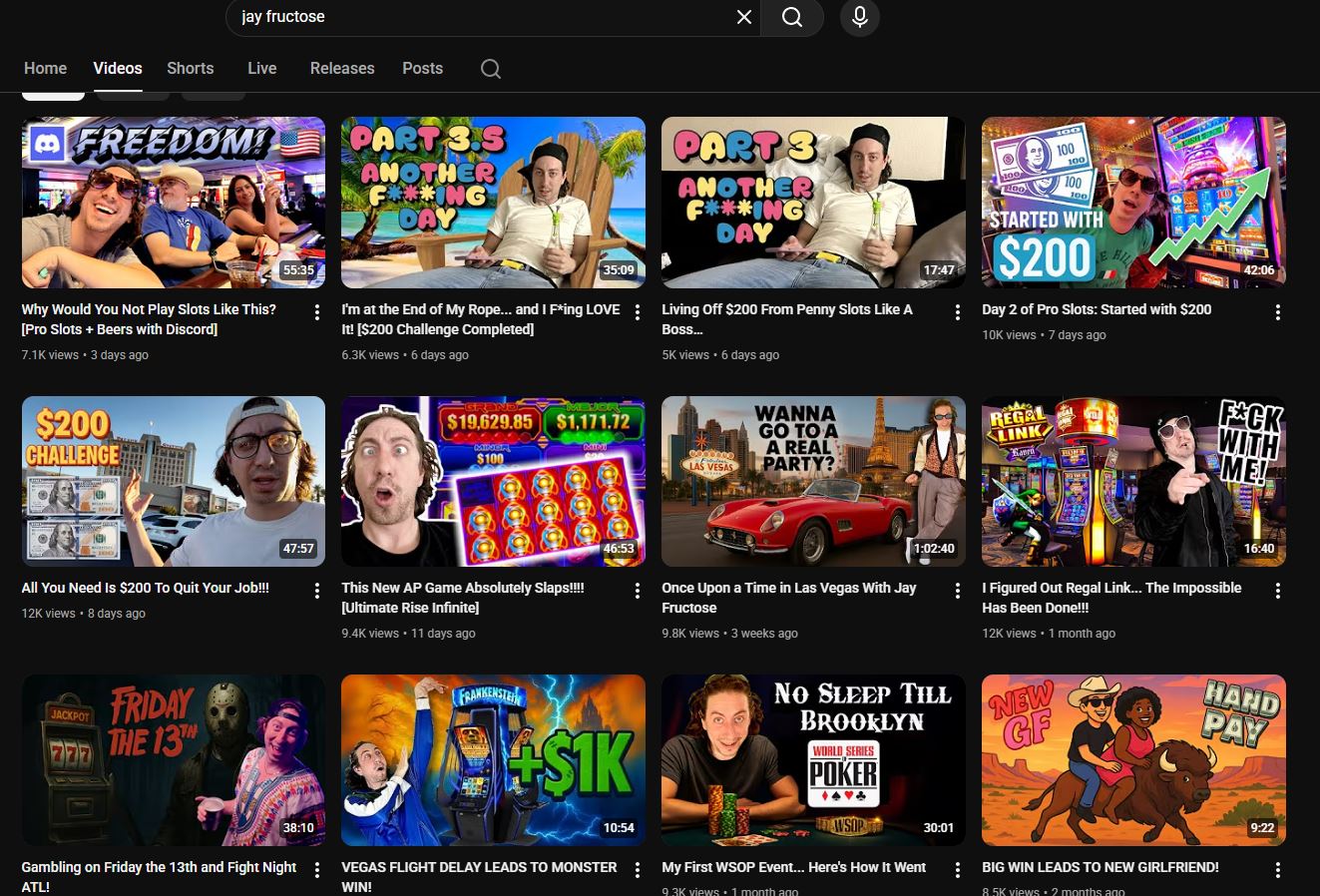This screenshot has height=896, width=1320.
Task: Play the Part 3.5 Another Day thumbnail (35:09)
Action: tap(493, 203)
